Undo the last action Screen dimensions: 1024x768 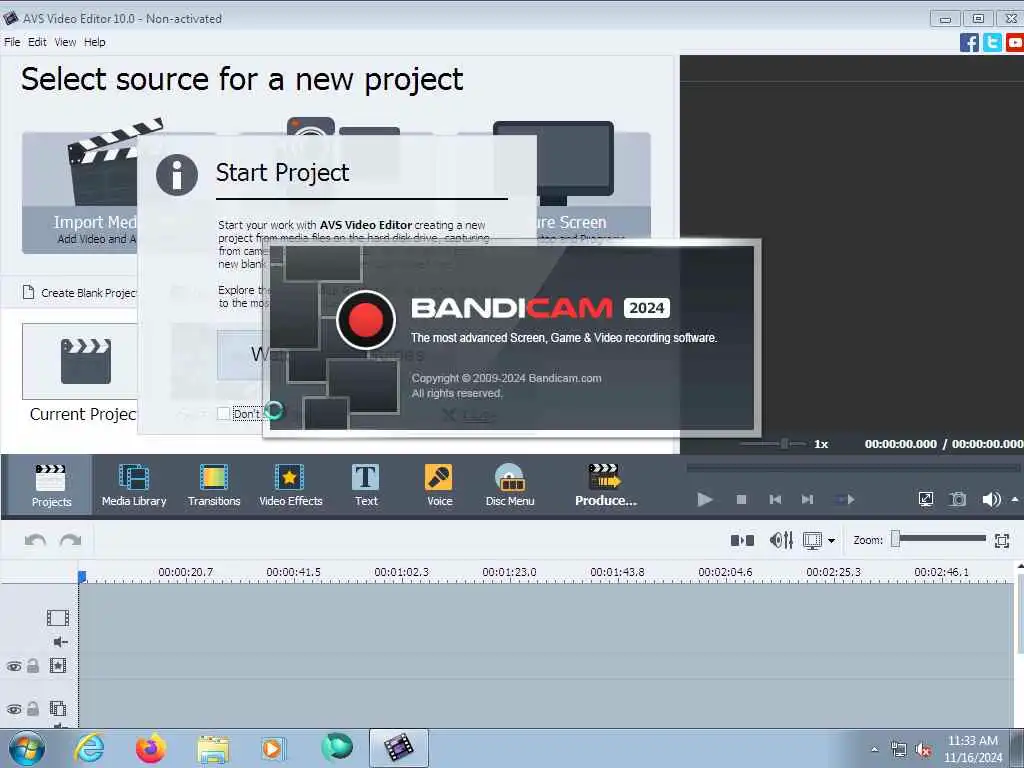(35, 540)
